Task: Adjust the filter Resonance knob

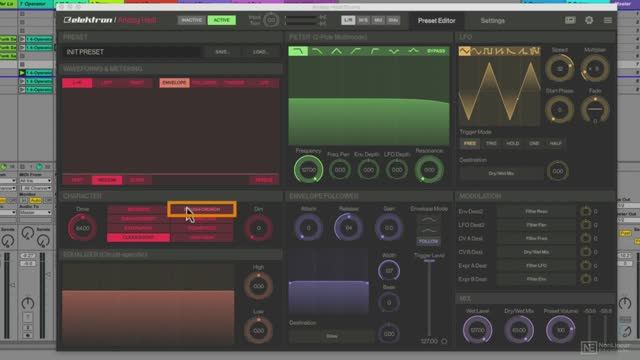Action: [x=429, y=169]
